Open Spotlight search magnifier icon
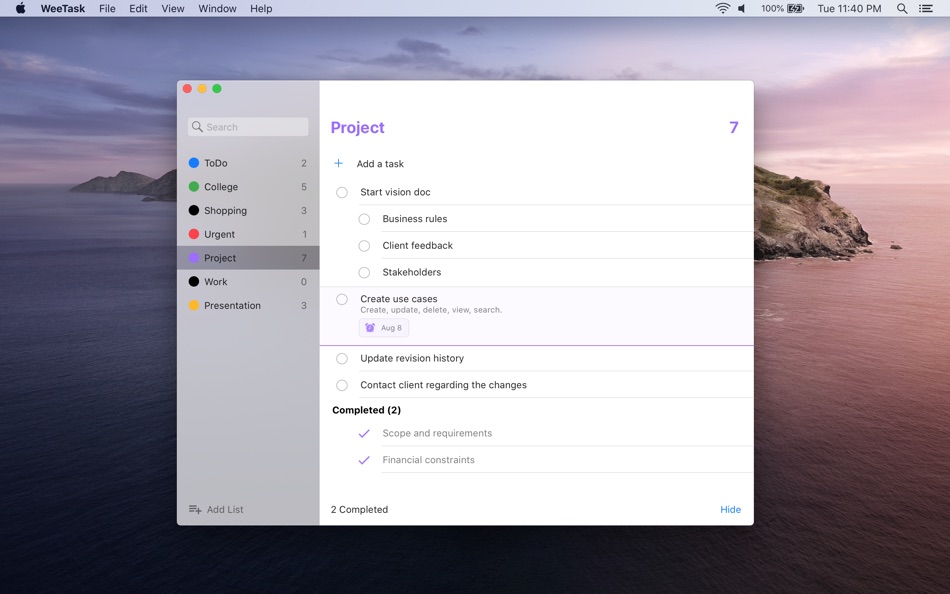950x594 pixels. click(x=902, y=8)
